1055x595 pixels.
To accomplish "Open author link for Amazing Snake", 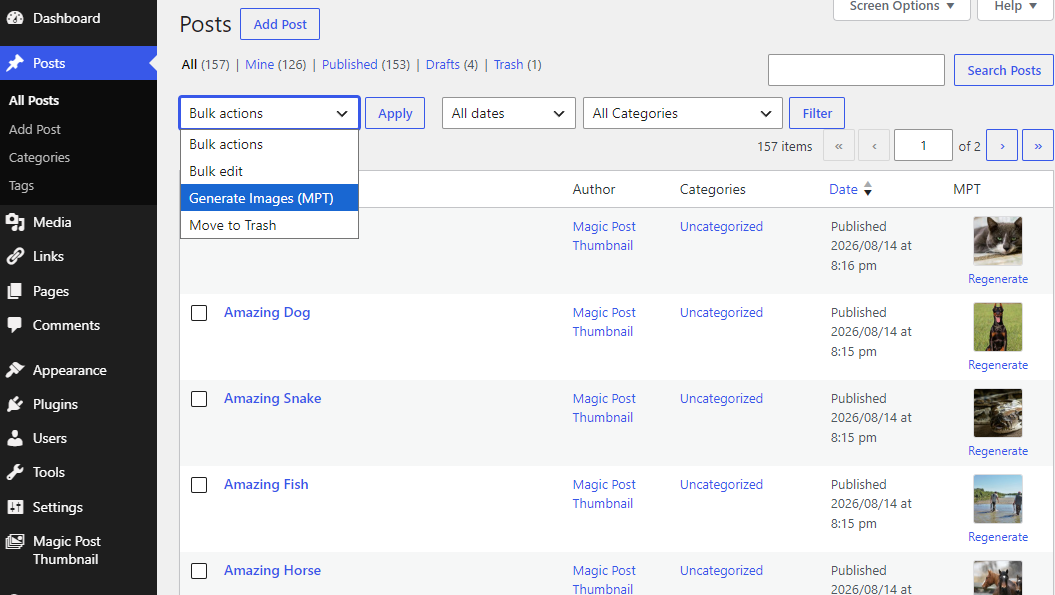I will 604,408.
